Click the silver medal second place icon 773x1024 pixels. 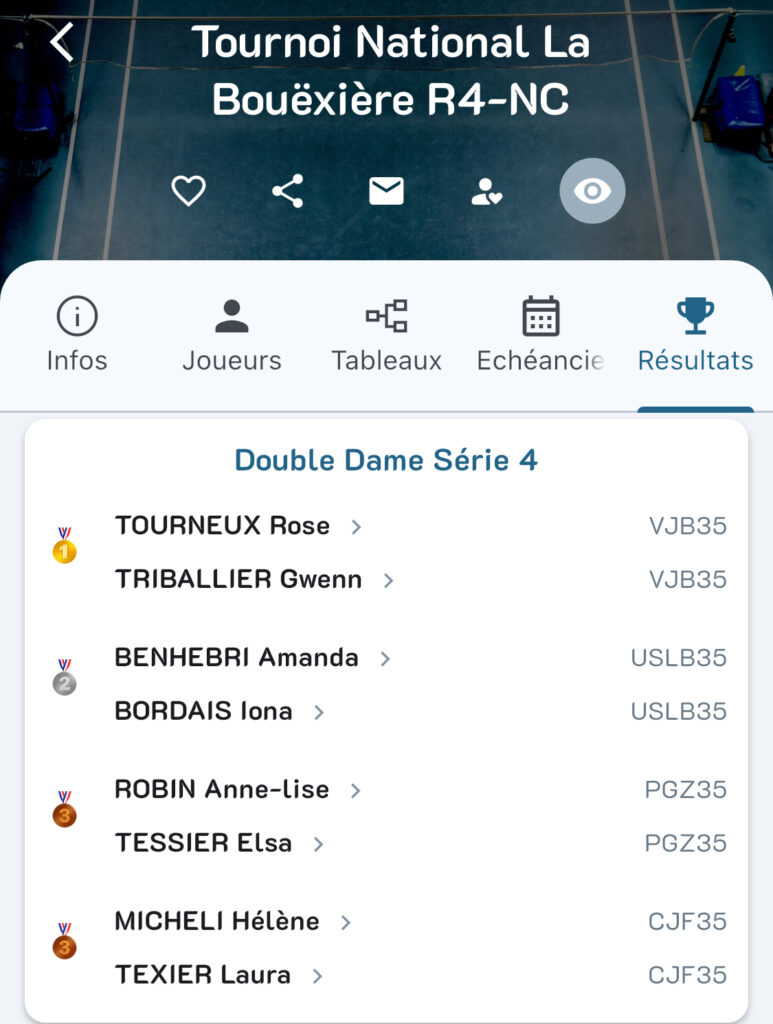tap(64, 678)
